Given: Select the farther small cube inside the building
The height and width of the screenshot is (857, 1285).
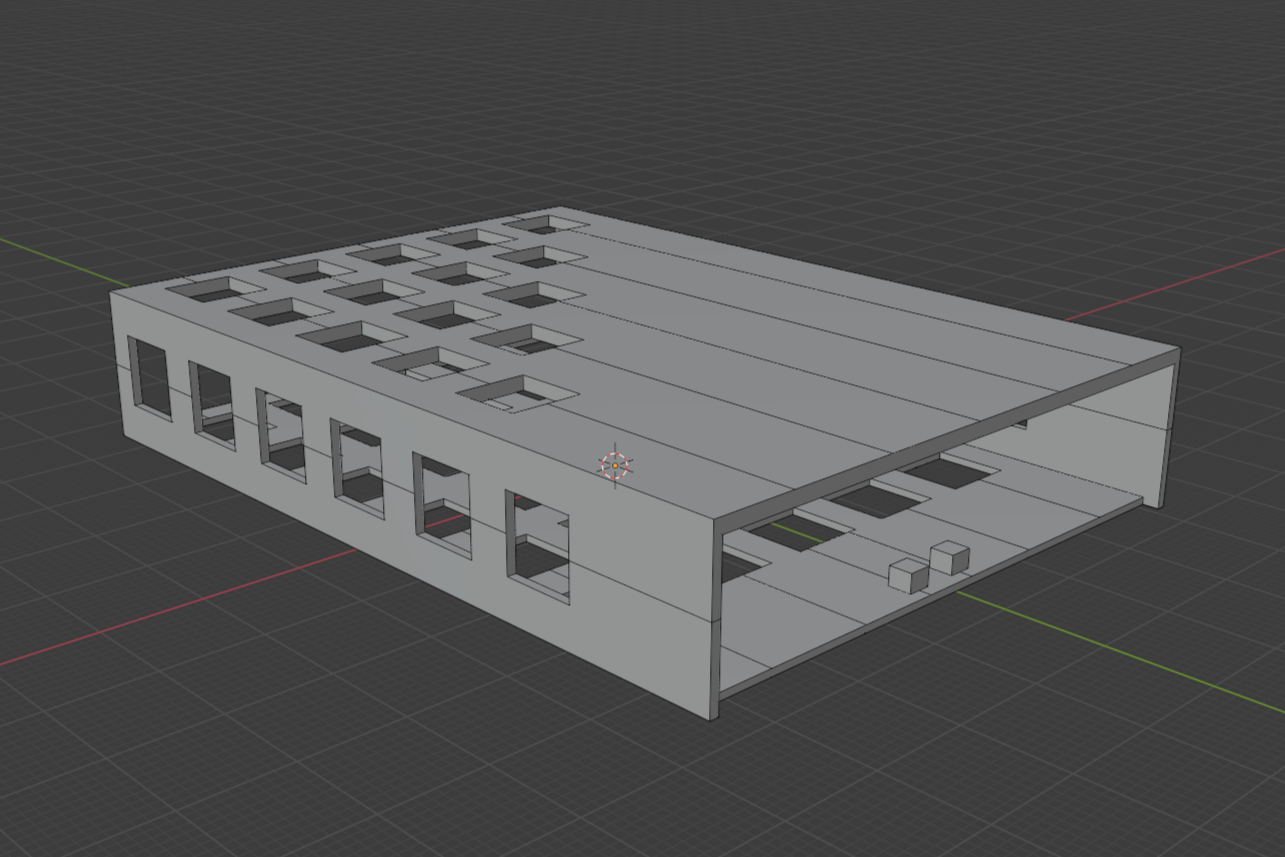Looking at the screenshot, I should point(949,558).
